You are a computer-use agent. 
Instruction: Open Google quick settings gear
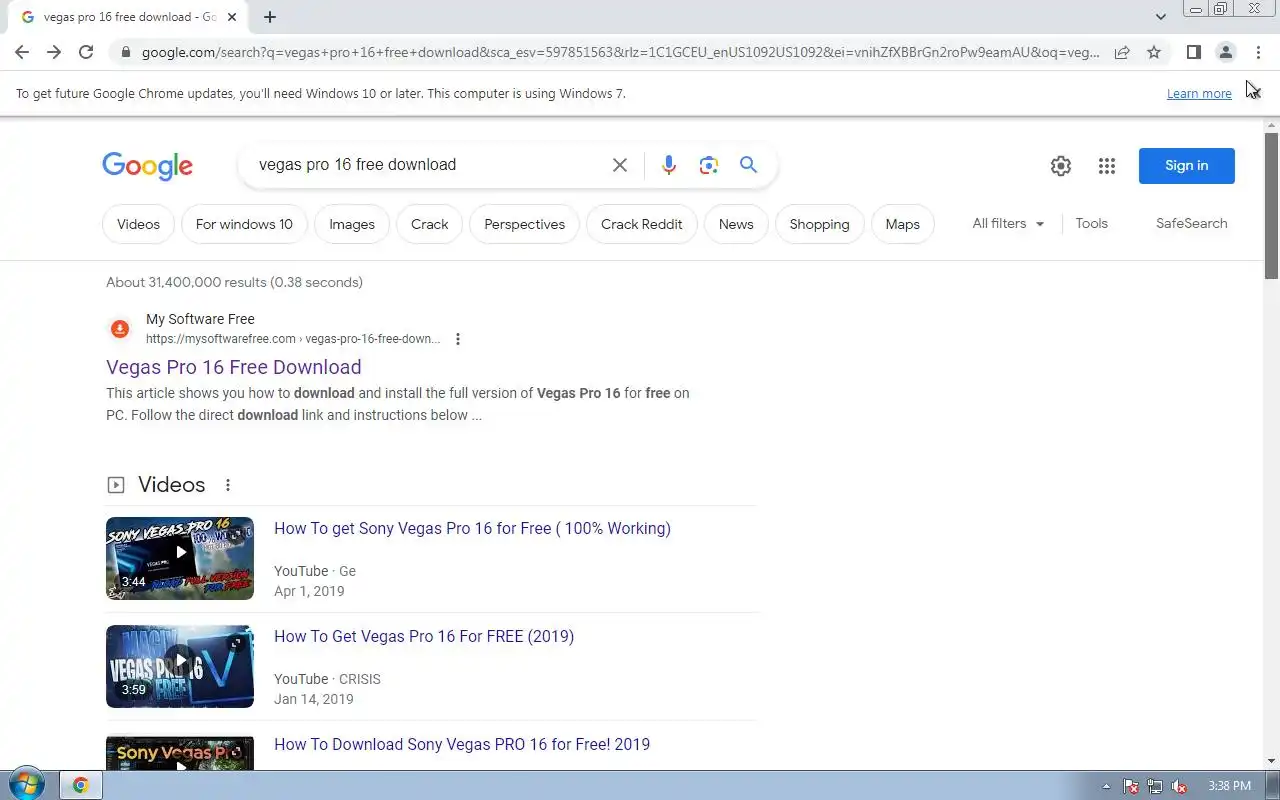(1061, 166)
